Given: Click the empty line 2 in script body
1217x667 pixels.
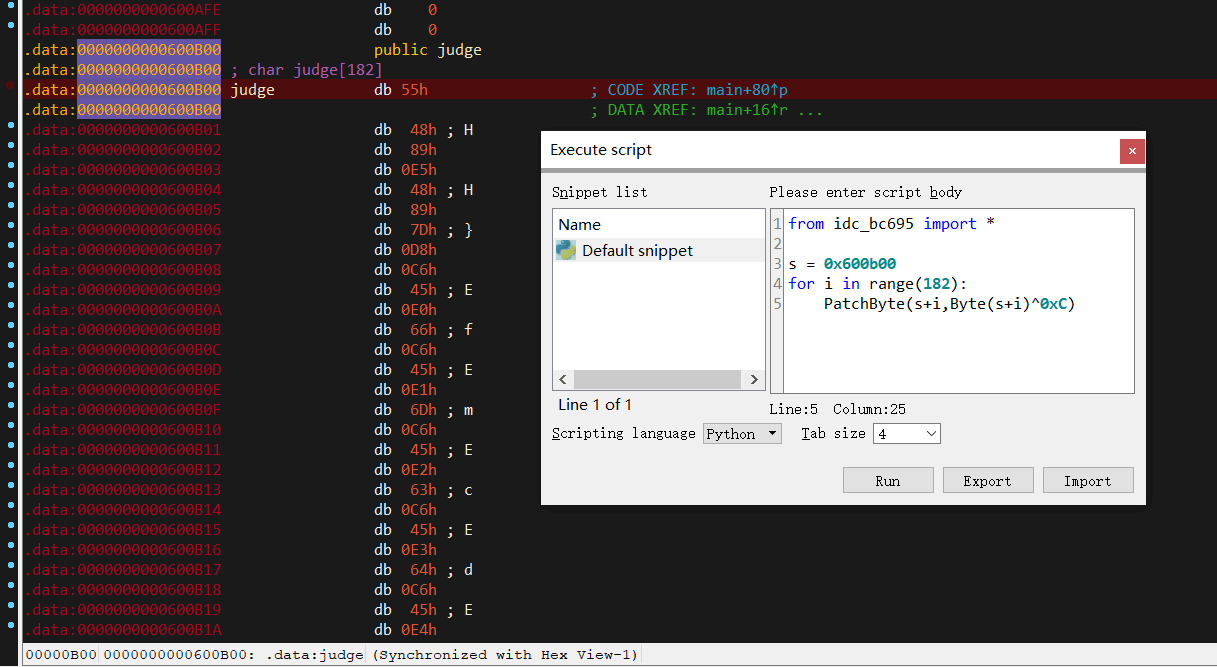Looking at the screenshot, I should (x=958, y=243).
